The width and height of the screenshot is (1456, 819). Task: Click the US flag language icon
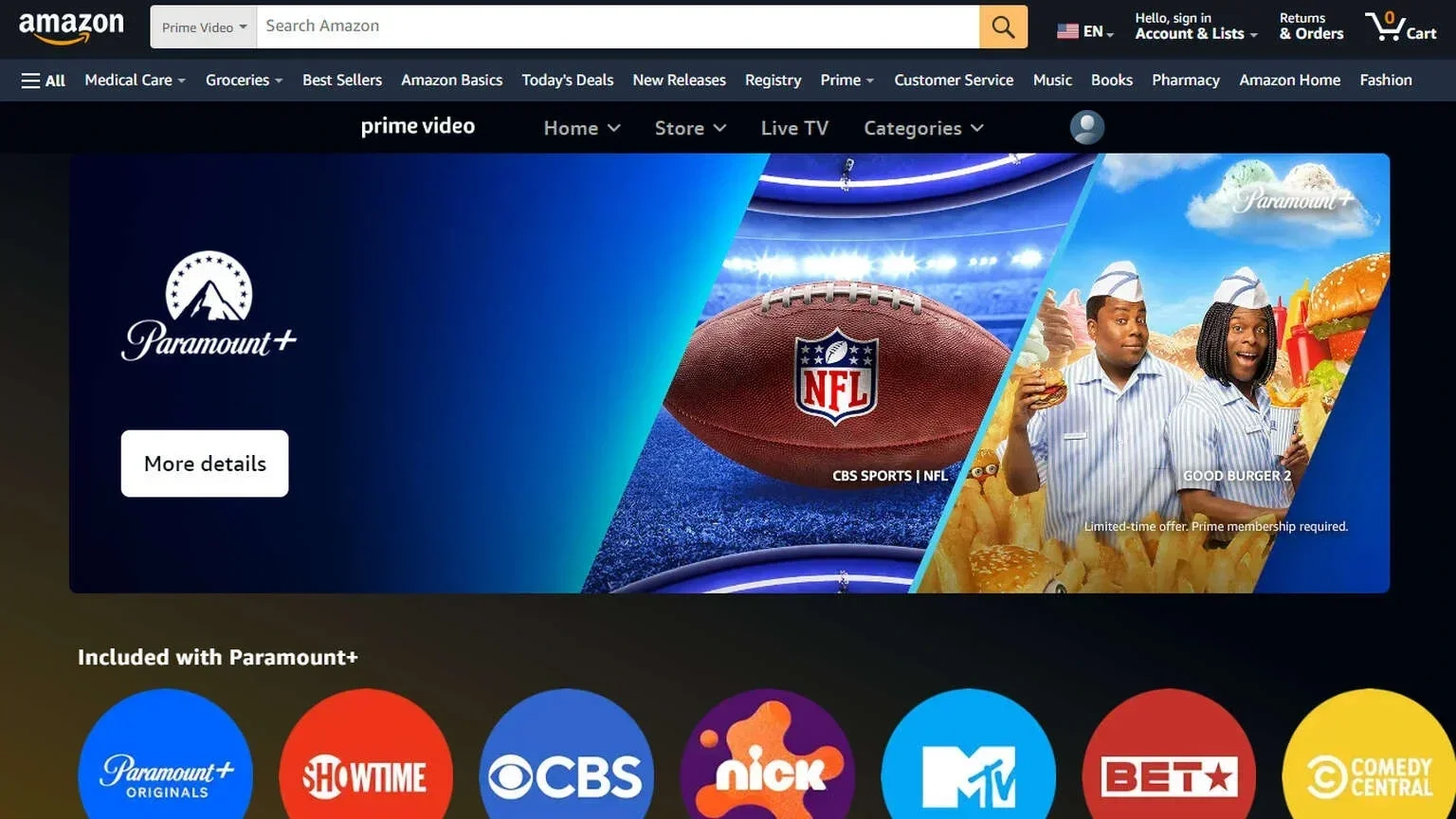tap(1067, 31)
